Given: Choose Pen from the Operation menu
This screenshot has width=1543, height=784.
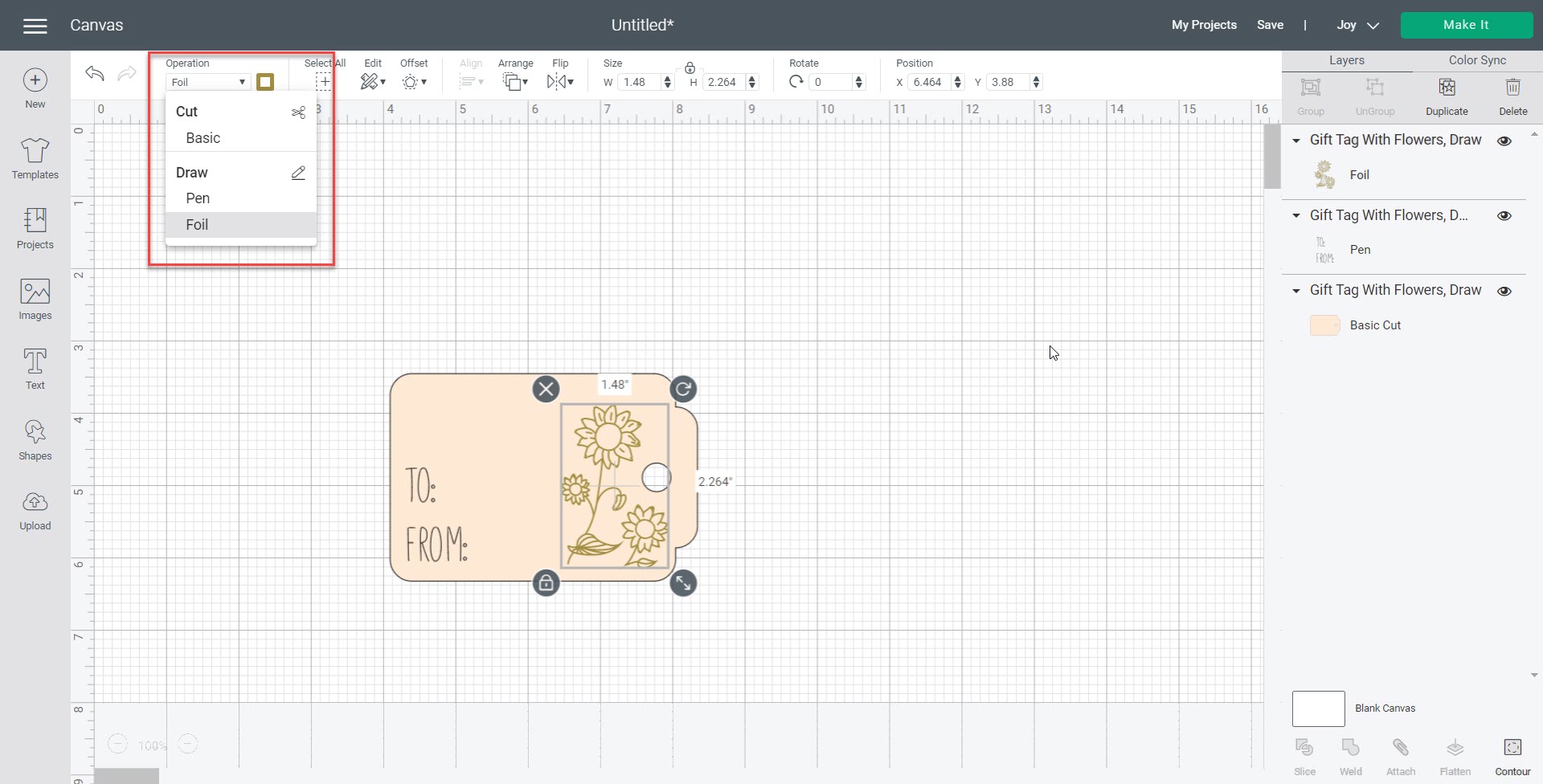Looking at the screenshot, I should 198,198.
